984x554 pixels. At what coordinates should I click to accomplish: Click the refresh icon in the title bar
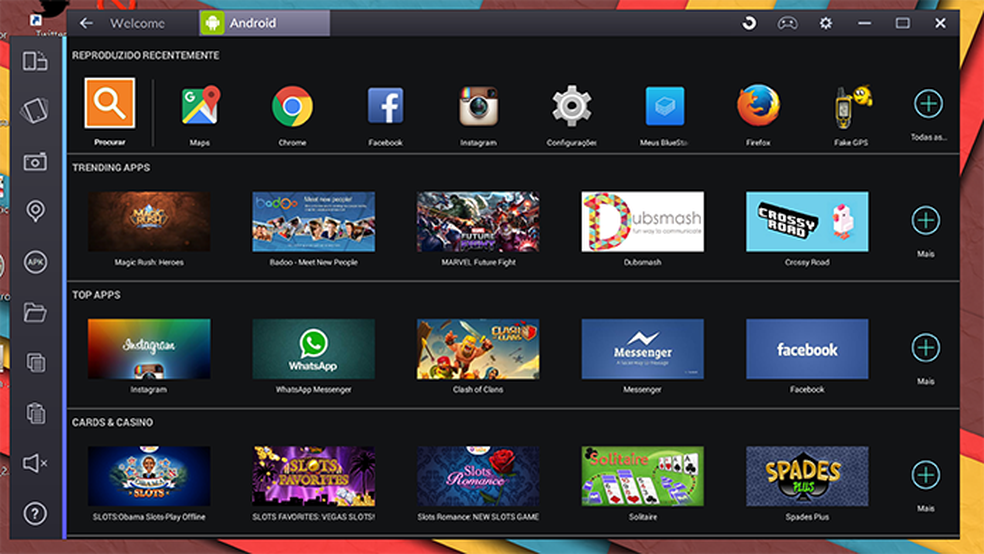tap(749, 23)
